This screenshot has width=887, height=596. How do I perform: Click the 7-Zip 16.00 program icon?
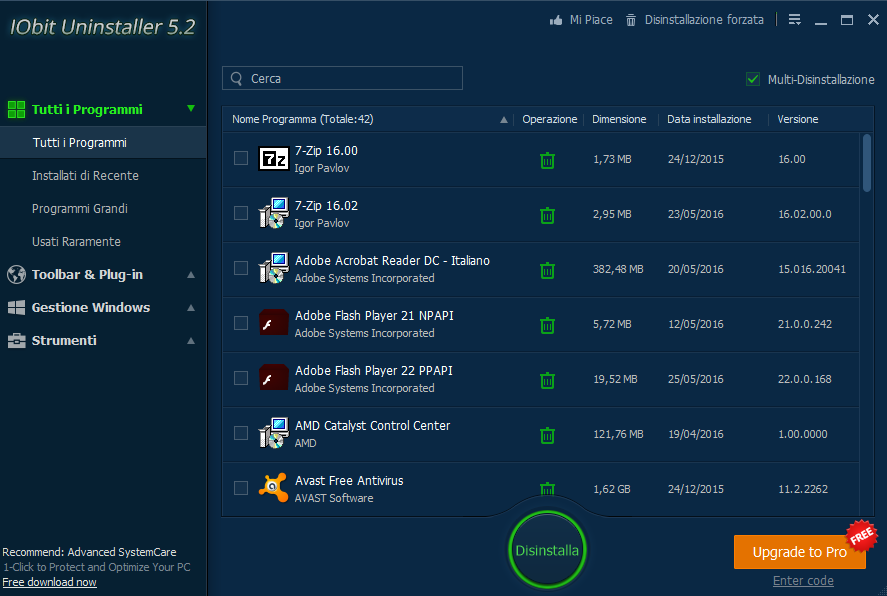click(x=274, y=158)
